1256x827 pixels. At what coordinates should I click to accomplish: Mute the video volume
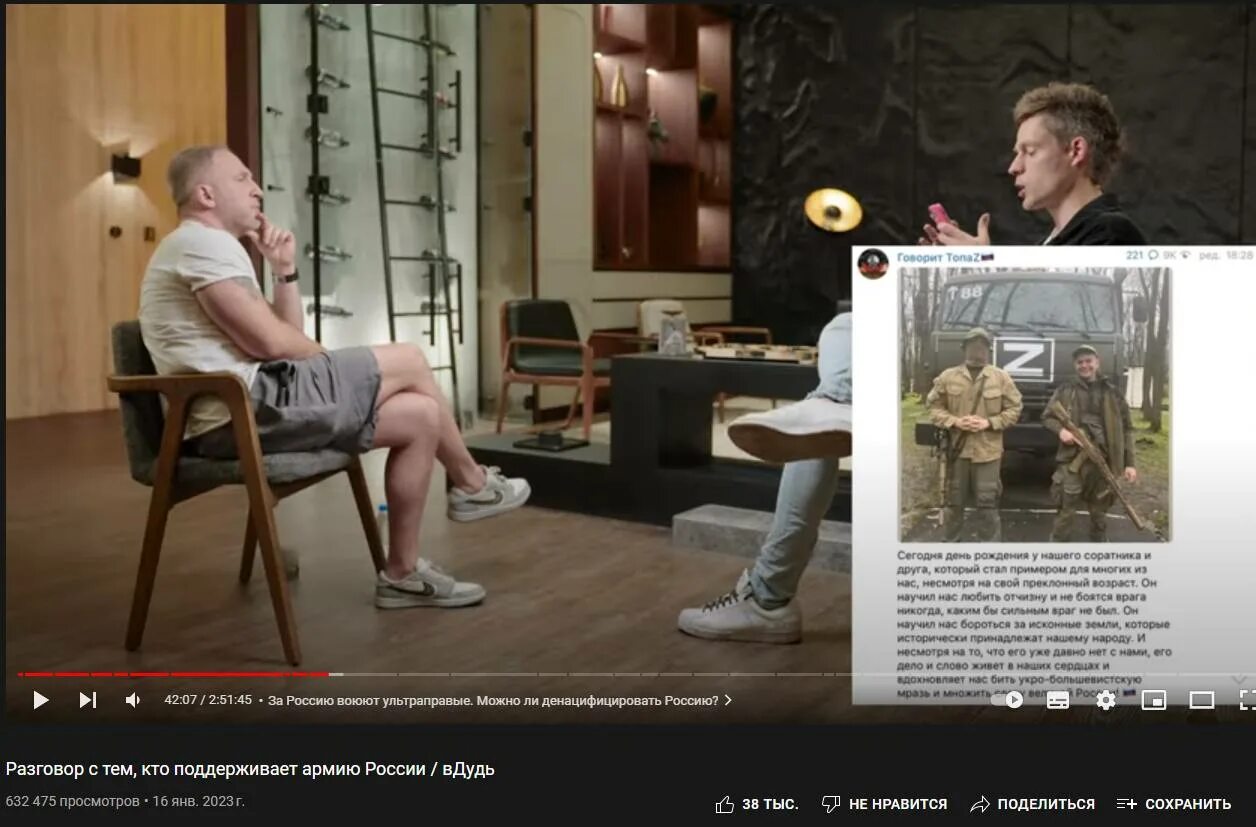(x=132, y=700)
